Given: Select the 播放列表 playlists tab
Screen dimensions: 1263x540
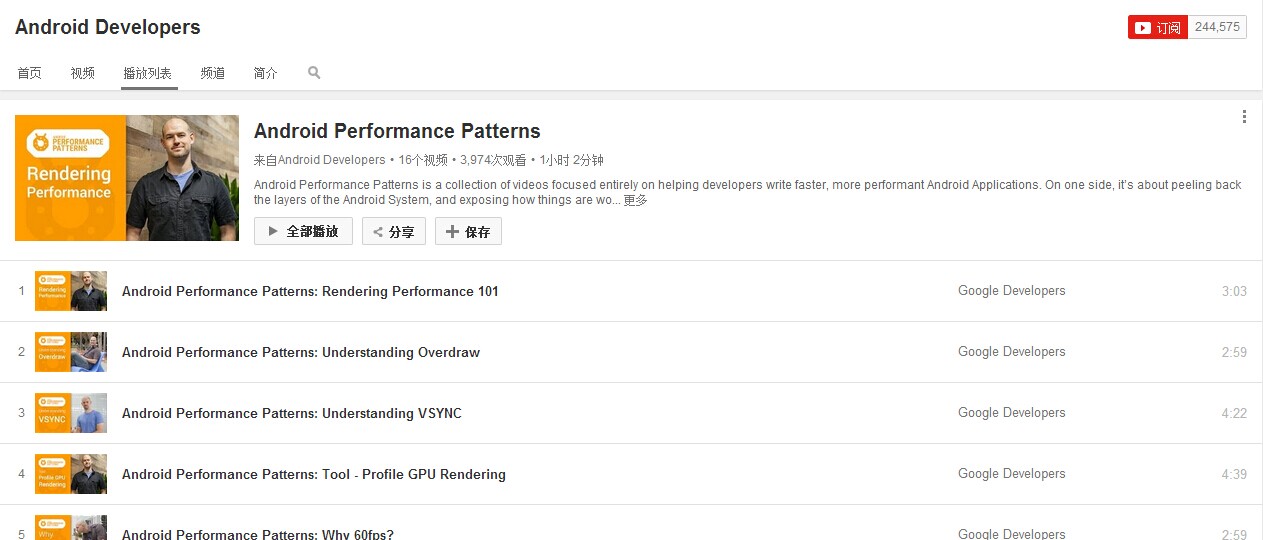Looking at the screenshot, I should [x=148, y=73].
